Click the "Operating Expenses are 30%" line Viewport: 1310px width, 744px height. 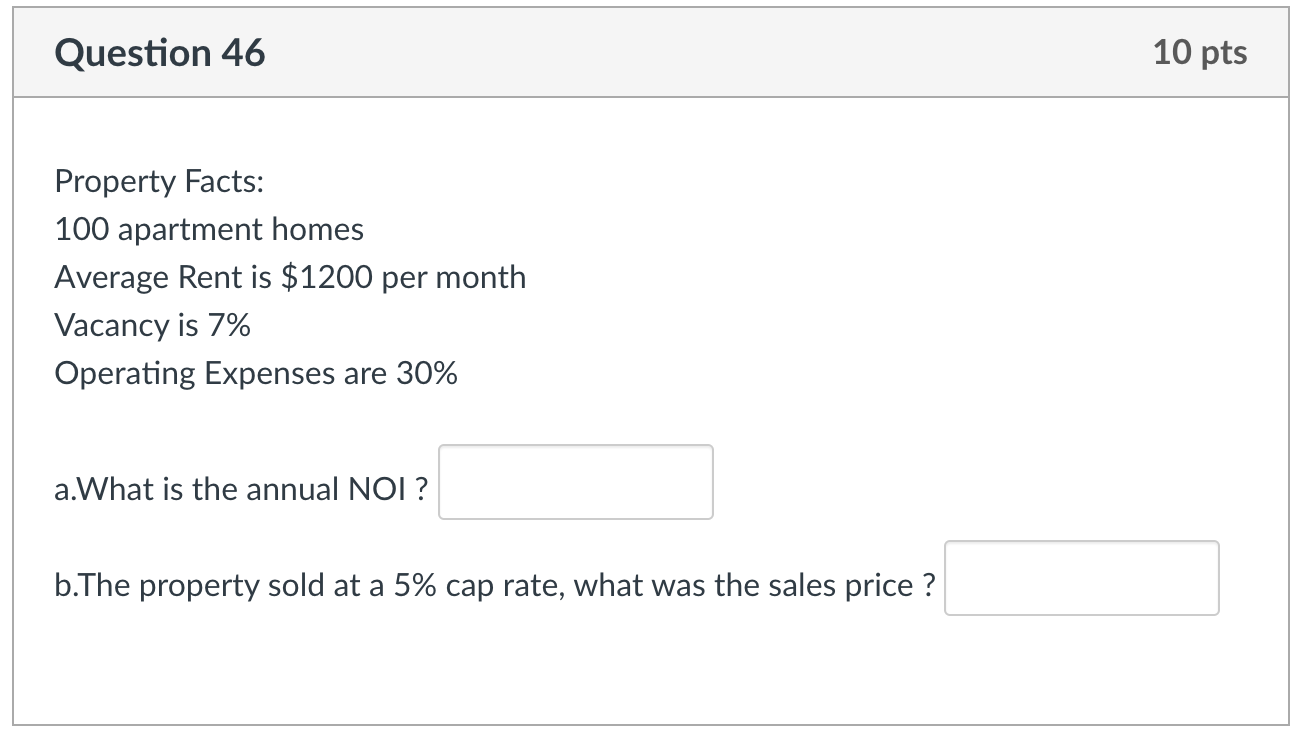click(x=256, y=373)
